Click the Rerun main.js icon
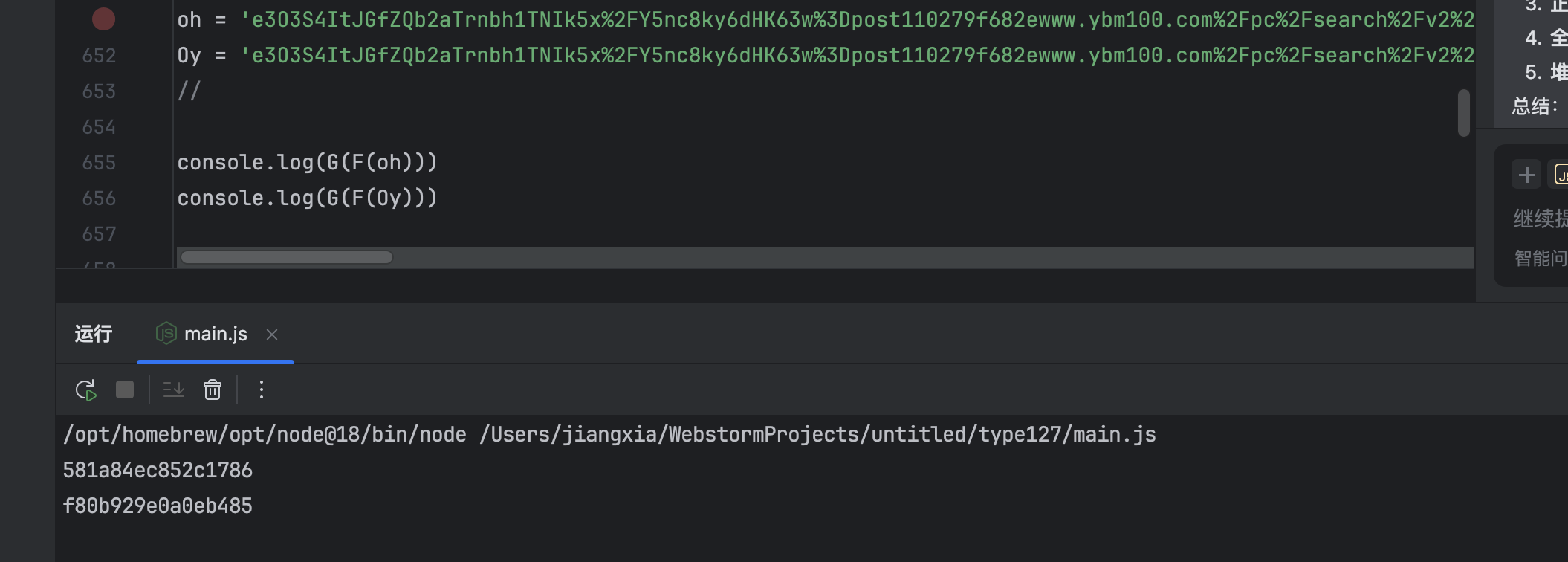The height and width of the screenshot is (562, 1568). click(86, 390)
